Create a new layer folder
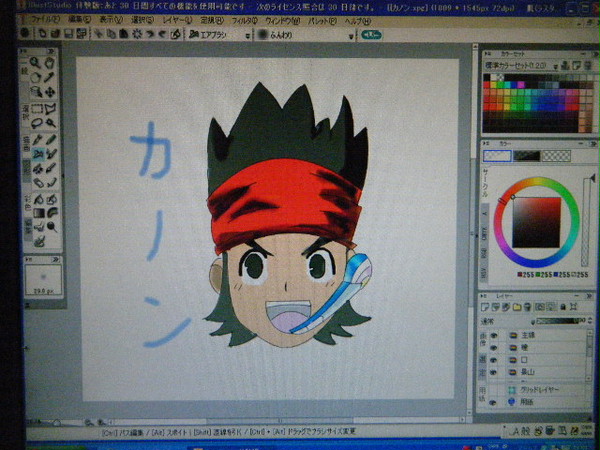Image resolution: width=600 pixels, height=450 pixels. point(517,307)
